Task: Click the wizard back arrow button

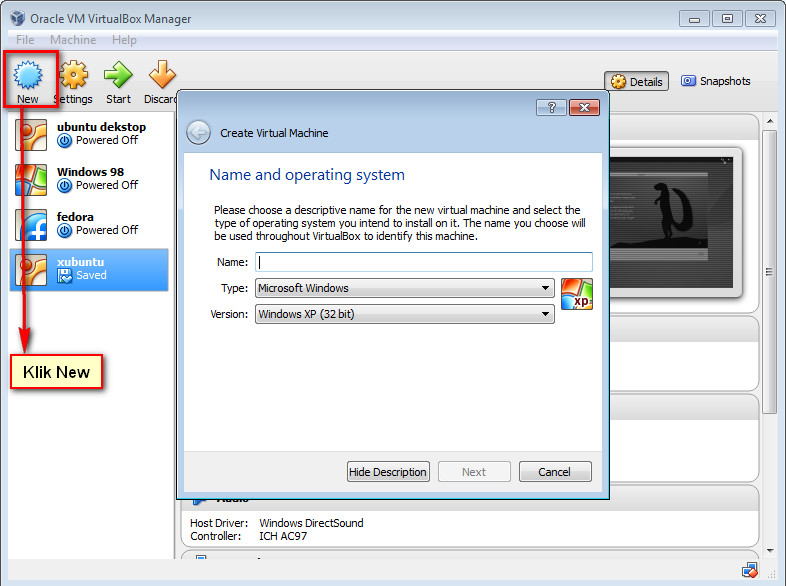Action: 199,133
